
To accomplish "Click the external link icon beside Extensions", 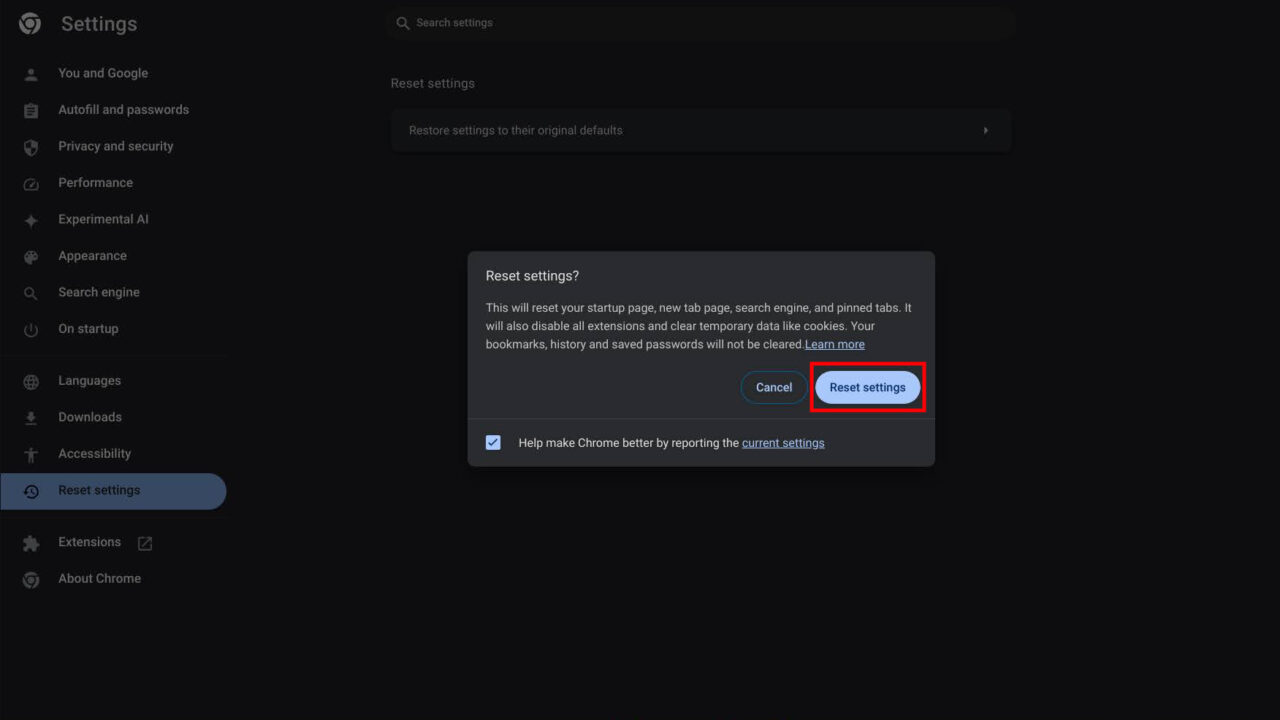I will (144, 542).
